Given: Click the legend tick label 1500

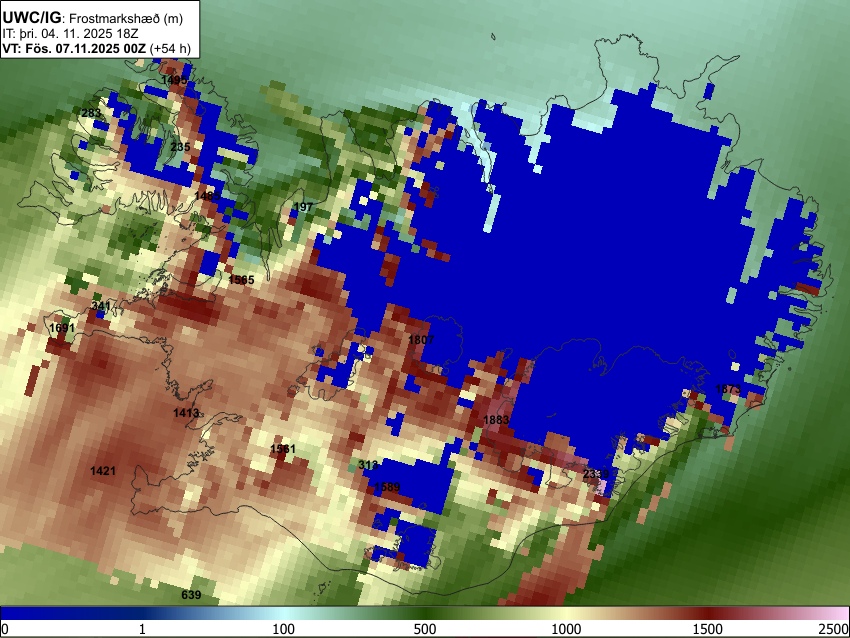Looking at the screenshot, I should tap(708, 629).
